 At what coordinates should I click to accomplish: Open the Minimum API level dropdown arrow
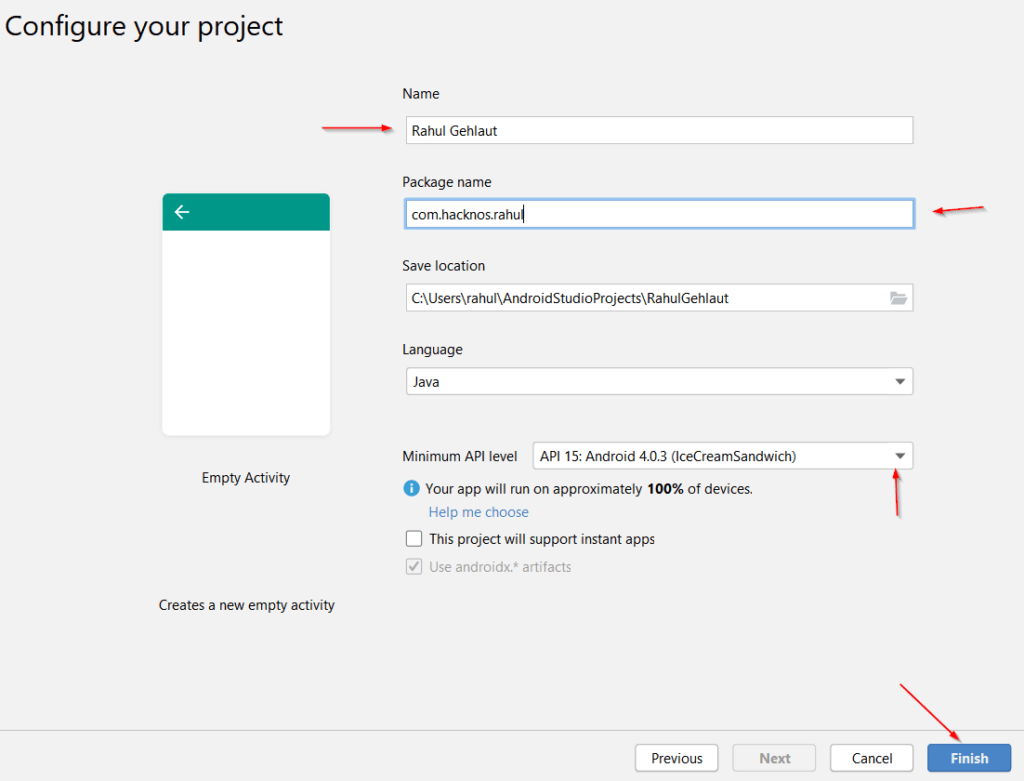point(899,456)
